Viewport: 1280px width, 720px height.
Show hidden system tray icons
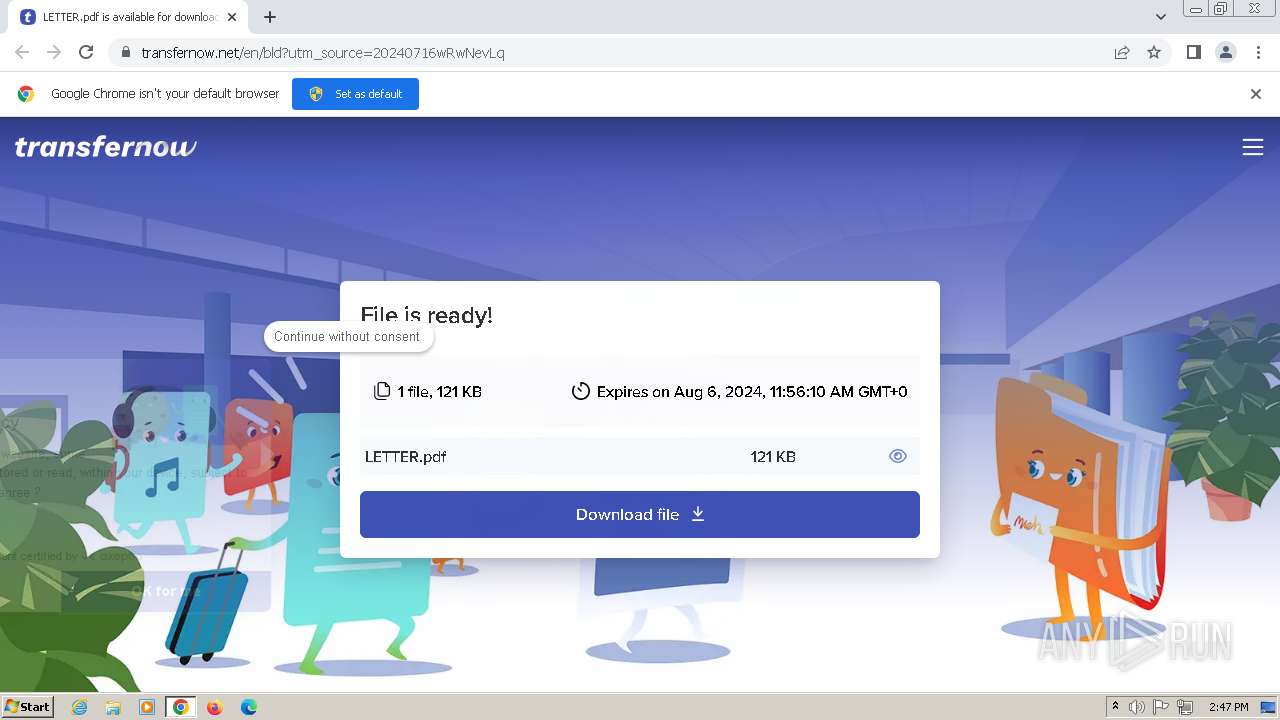coord(1115,707)
